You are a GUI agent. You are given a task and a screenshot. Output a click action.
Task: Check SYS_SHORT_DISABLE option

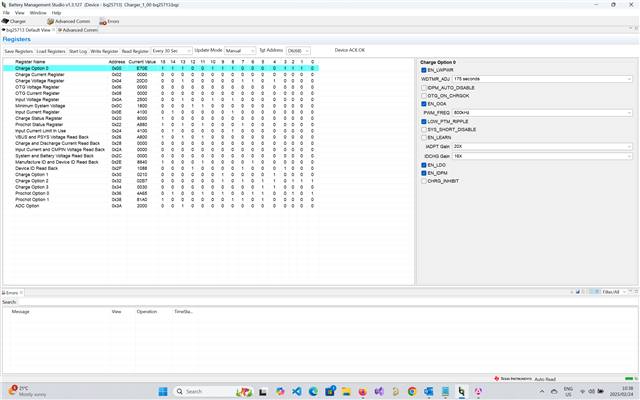point(424,129)
